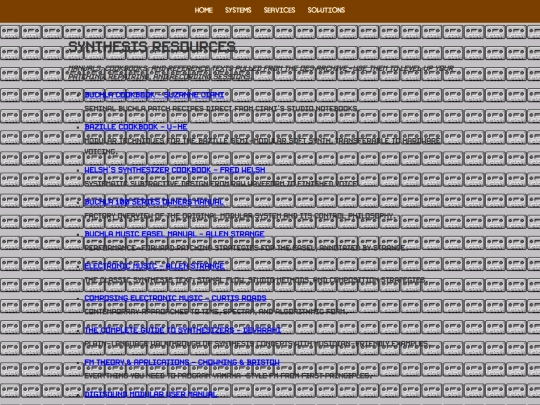
Task: Click text 'Performance-forward patching strategies for the Easel'
Action: click(246, 248)
